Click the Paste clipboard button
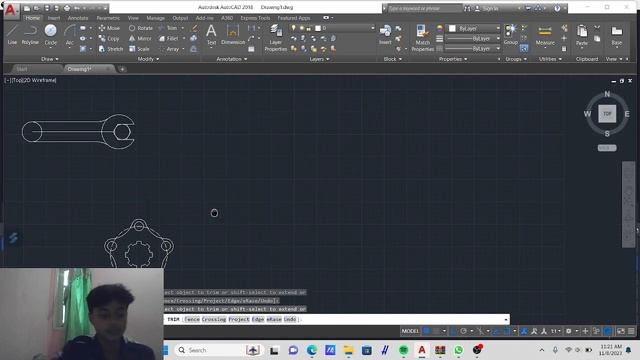Image resolution: width=640 pixels, height=360 pixels. tap(582, 35)
